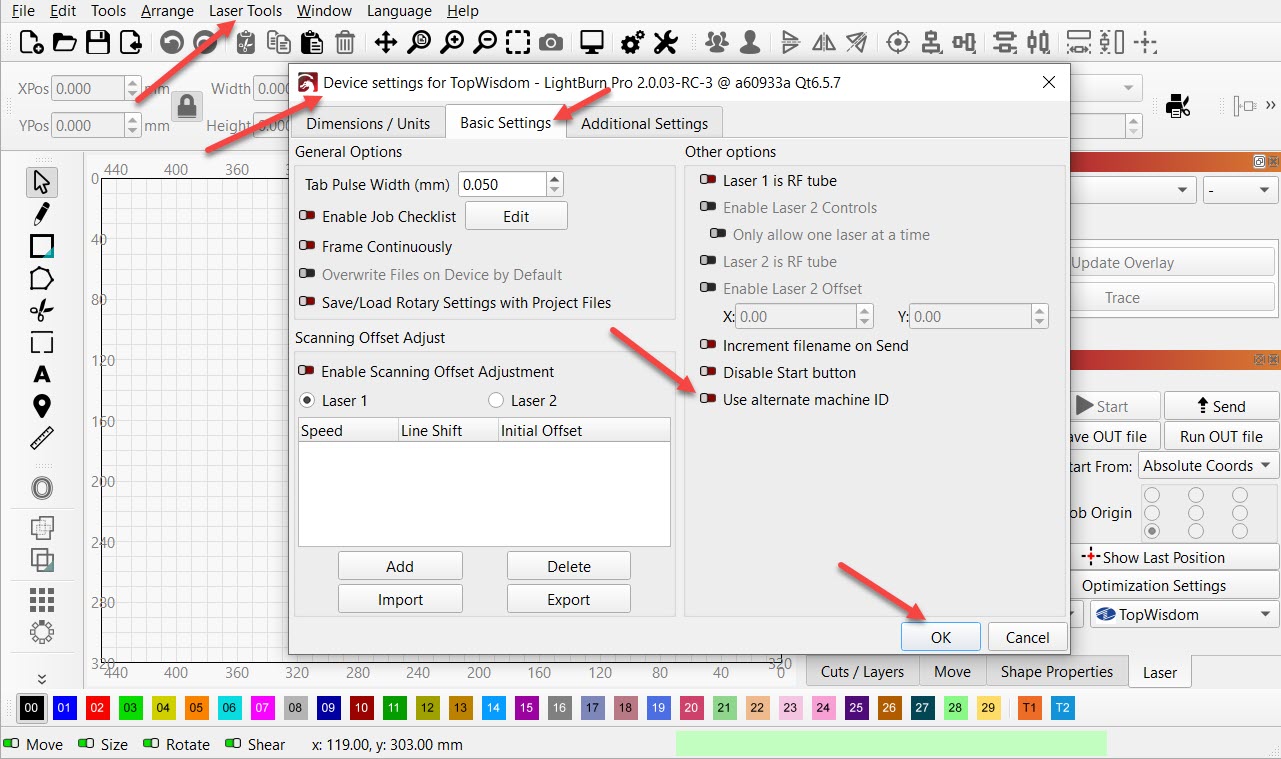Screen dimensions: 1281x759
Task: Click the Trash delete icon in the toolbar
Action: pos(344,42)
